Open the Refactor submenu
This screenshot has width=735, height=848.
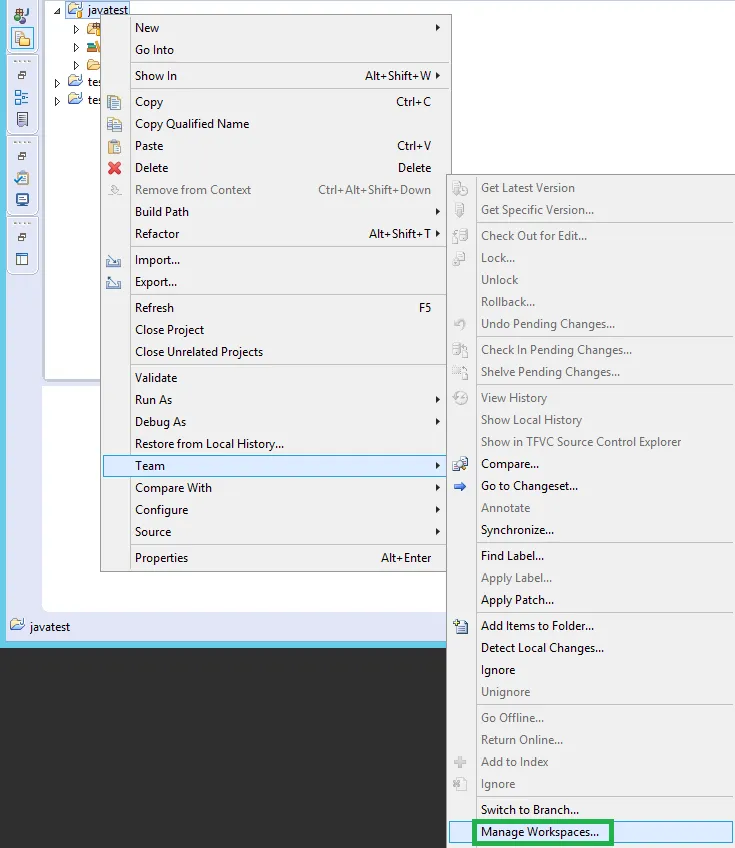click(274, 234)
